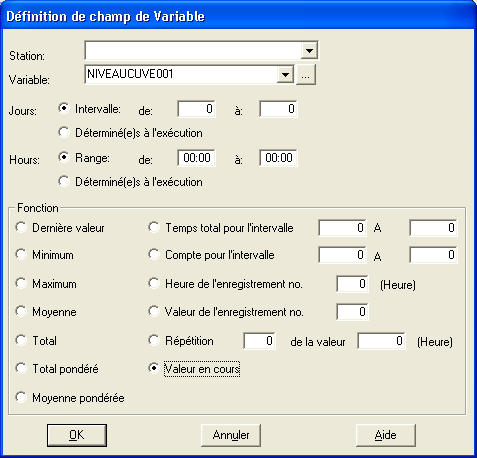
Task: Confirm the dialog with OK button
Action: tap(77, 435)
